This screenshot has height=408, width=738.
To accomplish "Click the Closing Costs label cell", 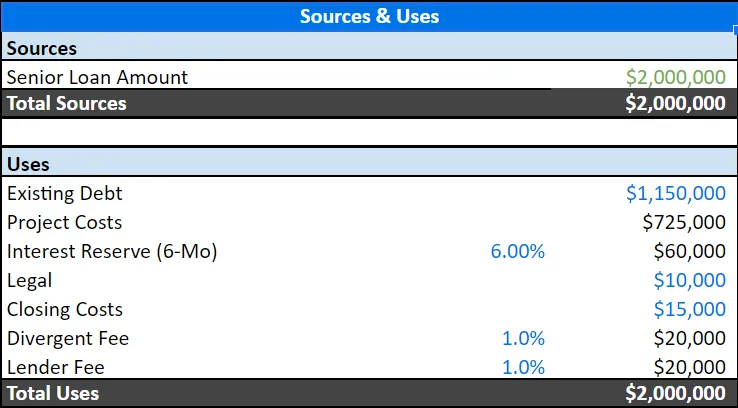I will click(65, 309).
